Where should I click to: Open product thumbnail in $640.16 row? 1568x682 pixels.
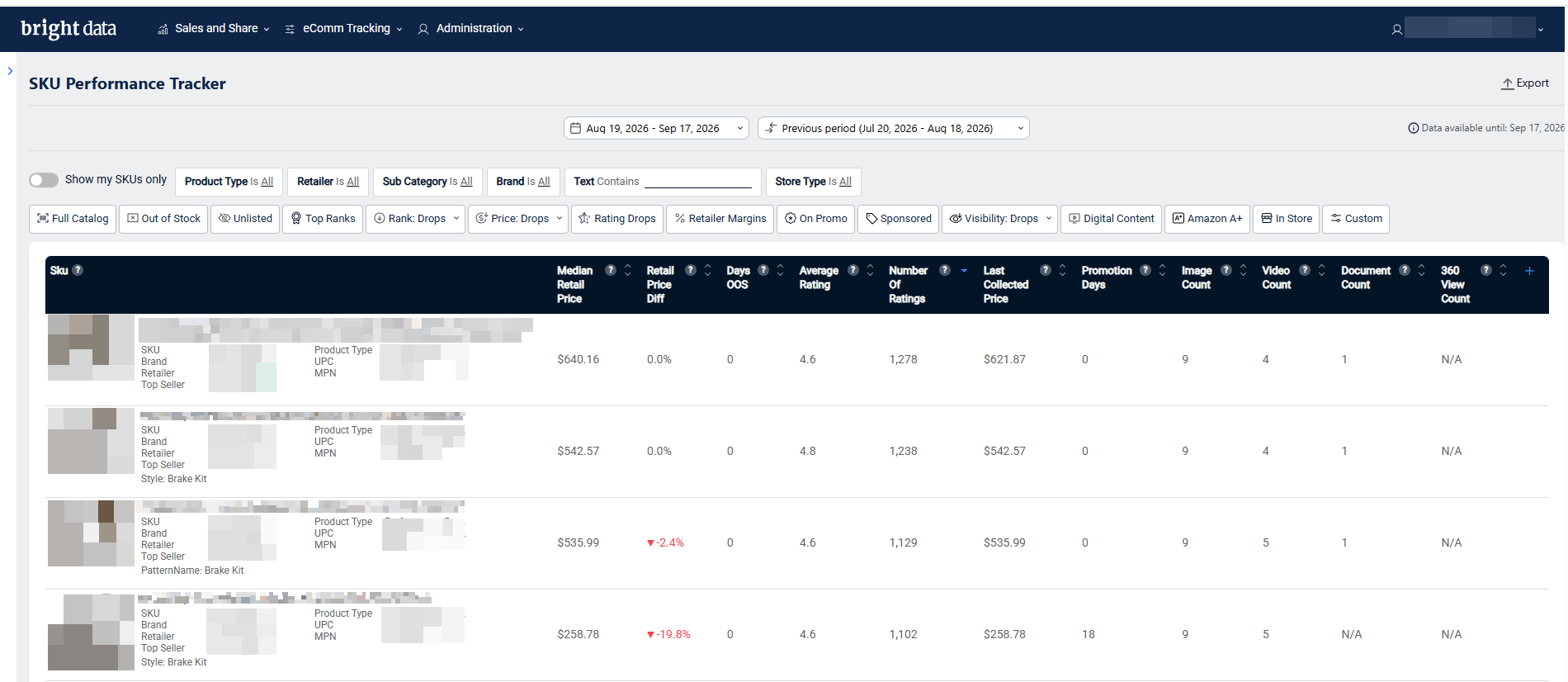(91, 348)
